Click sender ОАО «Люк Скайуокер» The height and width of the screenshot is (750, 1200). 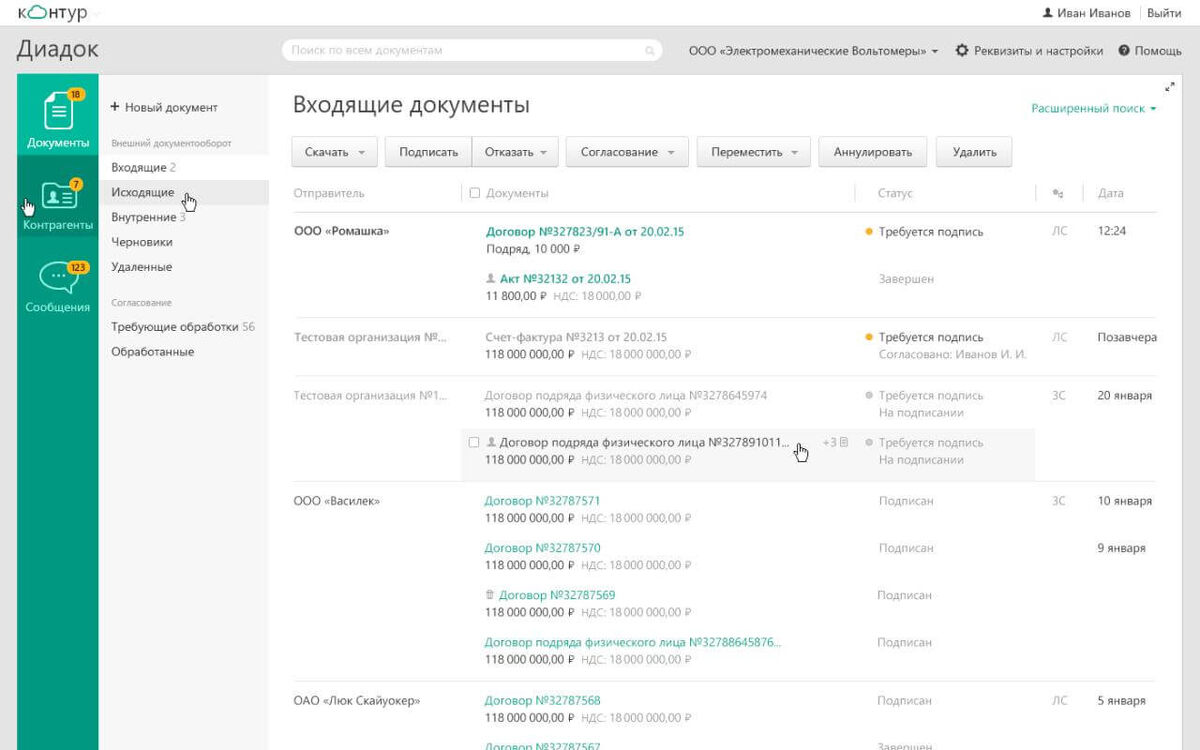coord(357,701)
